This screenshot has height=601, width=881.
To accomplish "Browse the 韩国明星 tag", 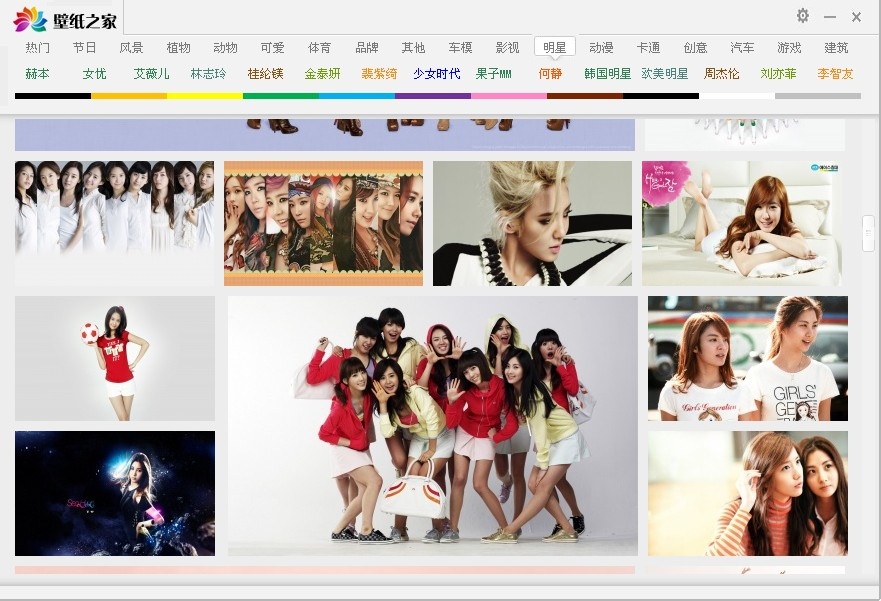I will click(607, 74).
